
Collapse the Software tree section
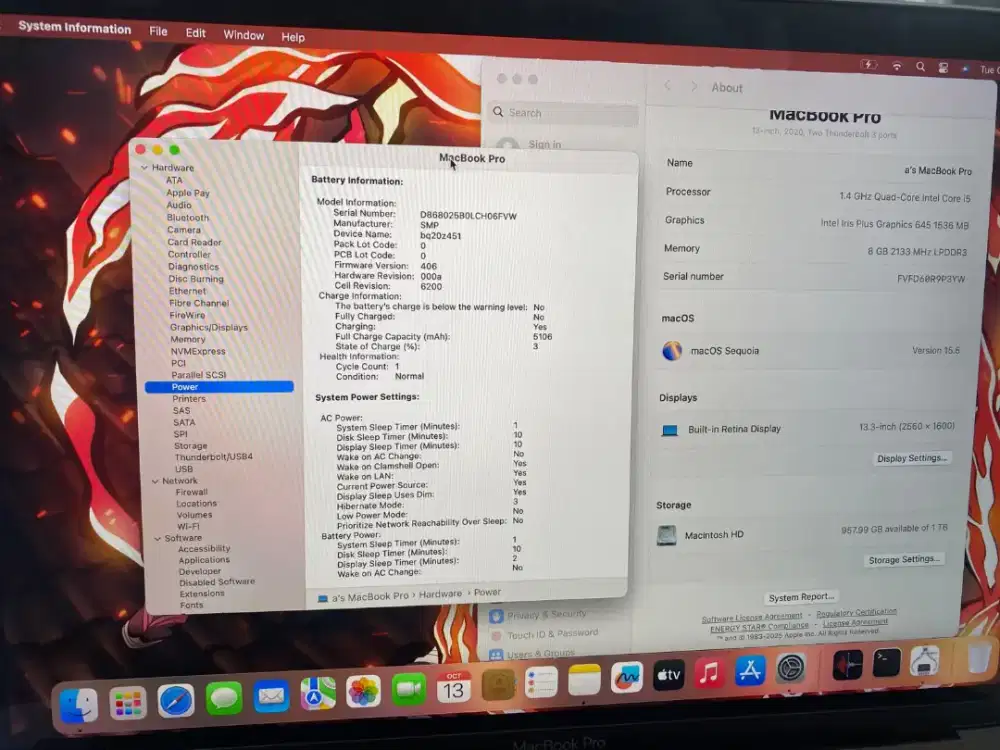[x=158, y=538]
